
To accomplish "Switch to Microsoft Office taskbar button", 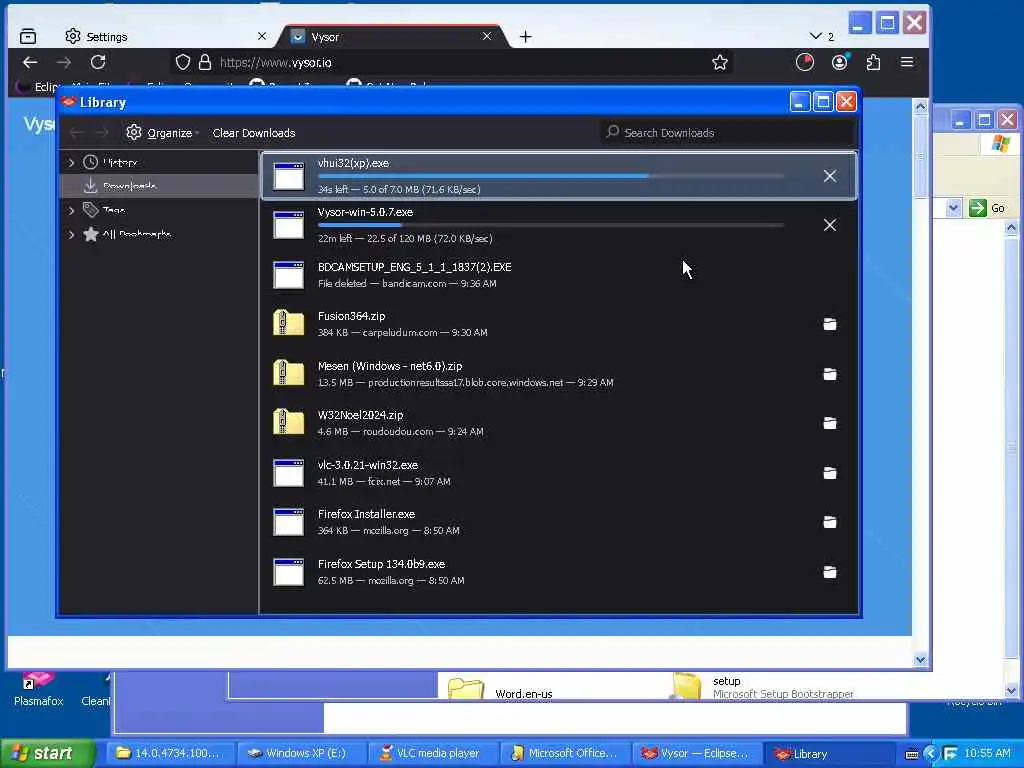I will click(x=564, y=753).
